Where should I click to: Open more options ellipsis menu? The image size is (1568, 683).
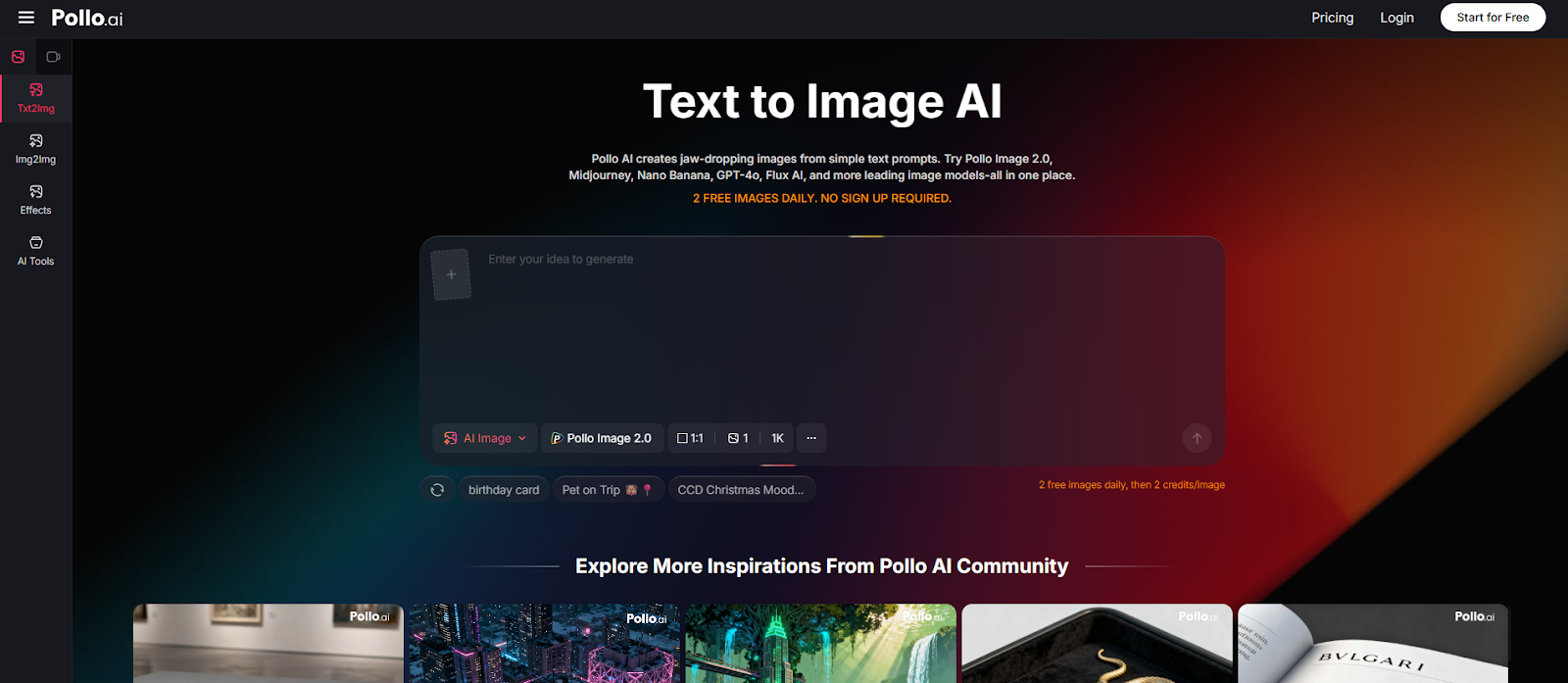(x=811, y=438)
